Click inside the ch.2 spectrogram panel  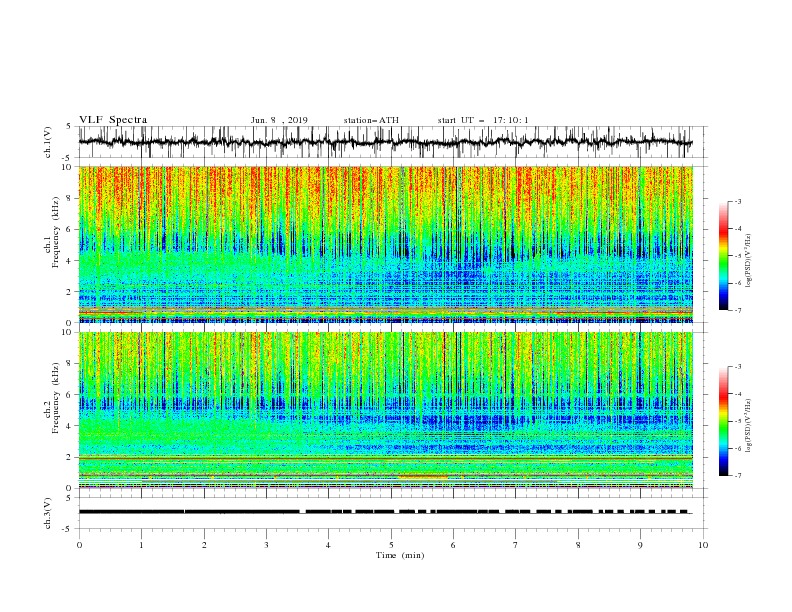point(385,410)
